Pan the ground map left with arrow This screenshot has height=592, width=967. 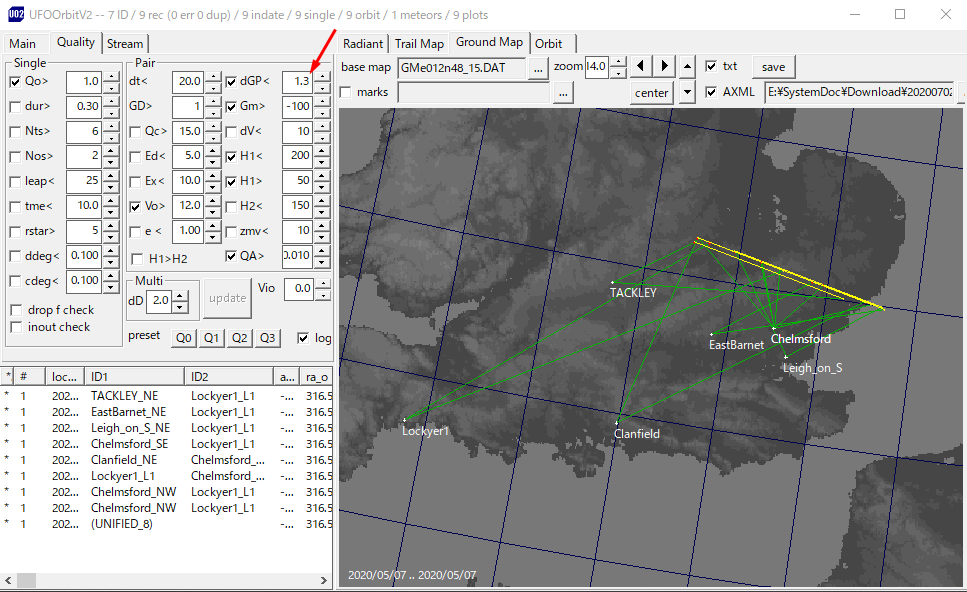click(641, 67)
